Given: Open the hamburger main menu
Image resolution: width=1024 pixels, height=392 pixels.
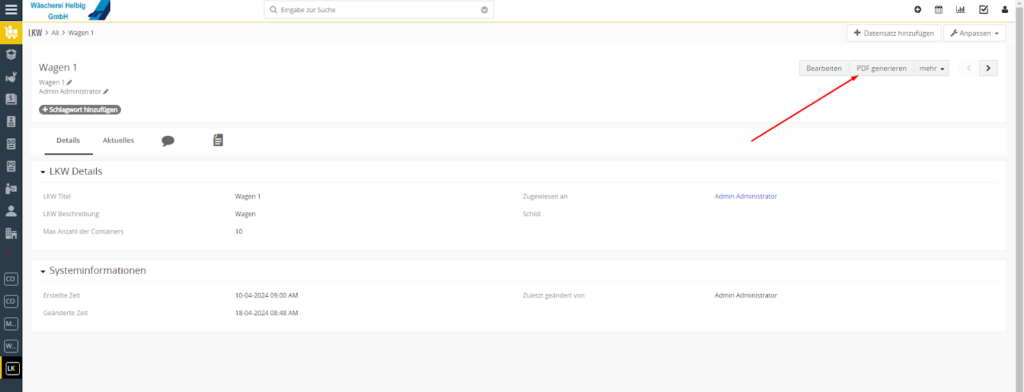Looking at the screenshot, I should (11, 10).
